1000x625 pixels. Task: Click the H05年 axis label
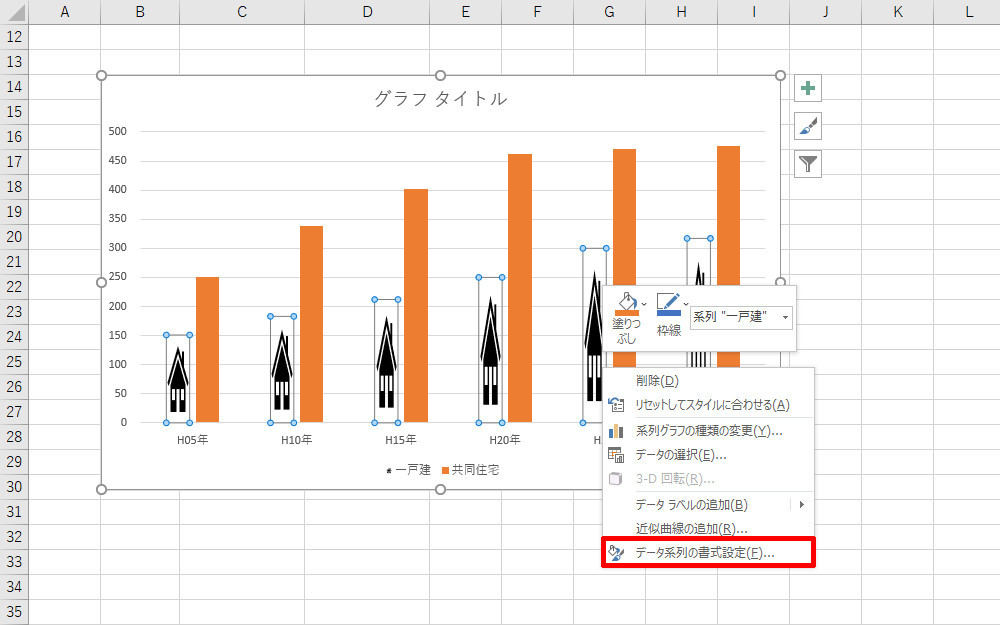click(x=193, y=440)
